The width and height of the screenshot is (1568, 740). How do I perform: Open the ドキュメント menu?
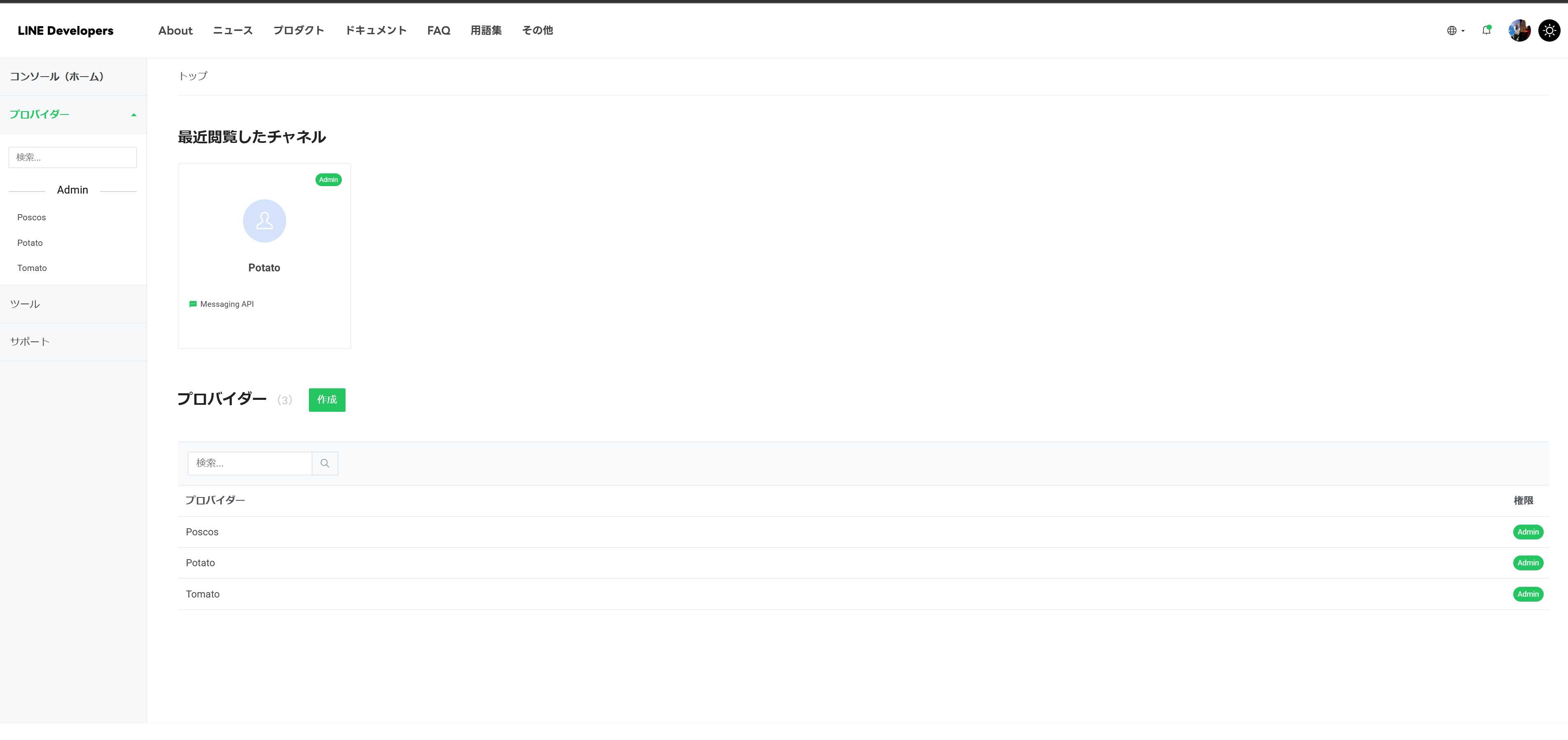(376, 30)
